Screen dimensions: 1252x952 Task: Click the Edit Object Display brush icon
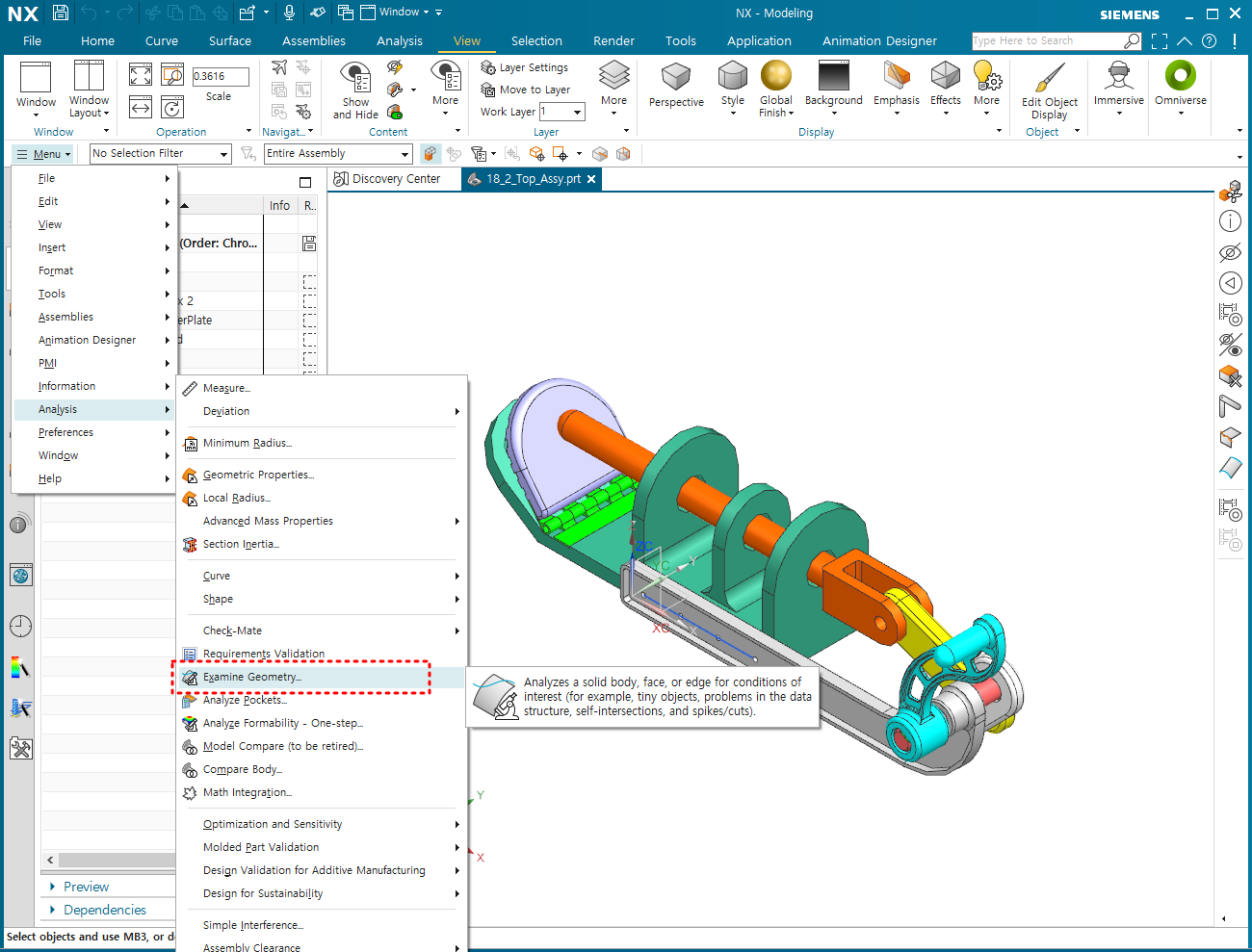point(1049,76)
